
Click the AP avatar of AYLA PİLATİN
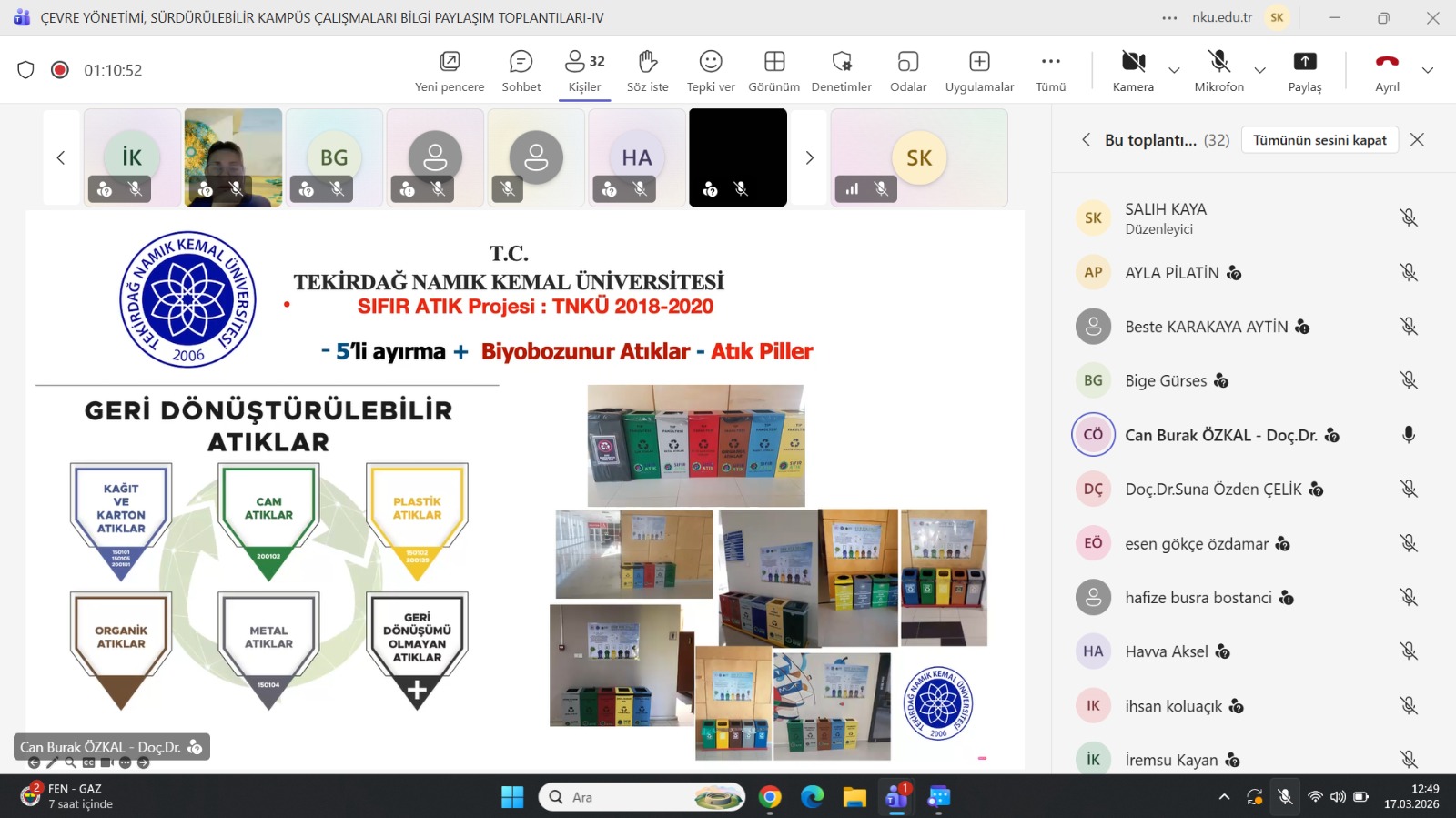click(x=1093, y=272)
